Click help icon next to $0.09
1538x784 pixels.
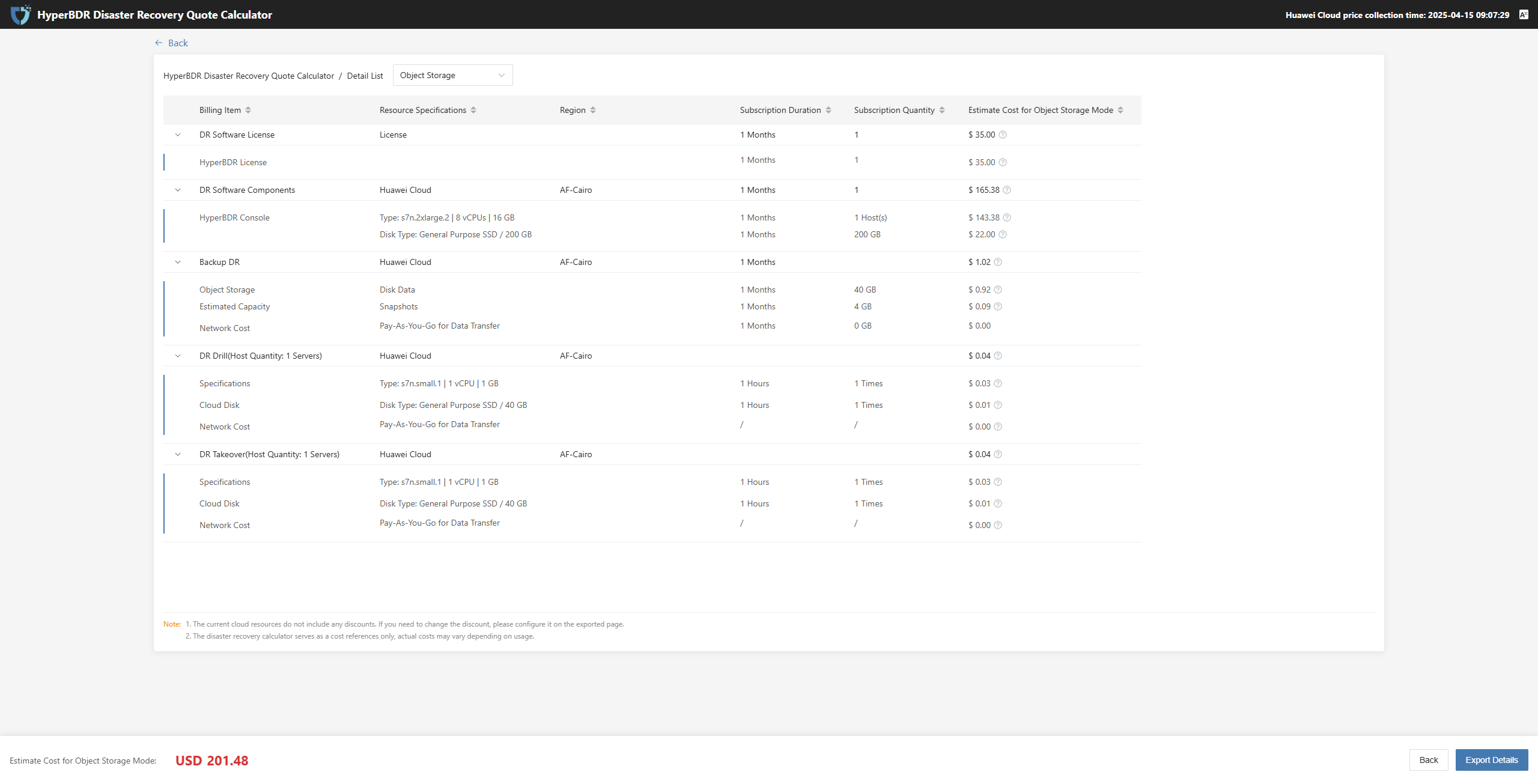[x=998, y=306]
